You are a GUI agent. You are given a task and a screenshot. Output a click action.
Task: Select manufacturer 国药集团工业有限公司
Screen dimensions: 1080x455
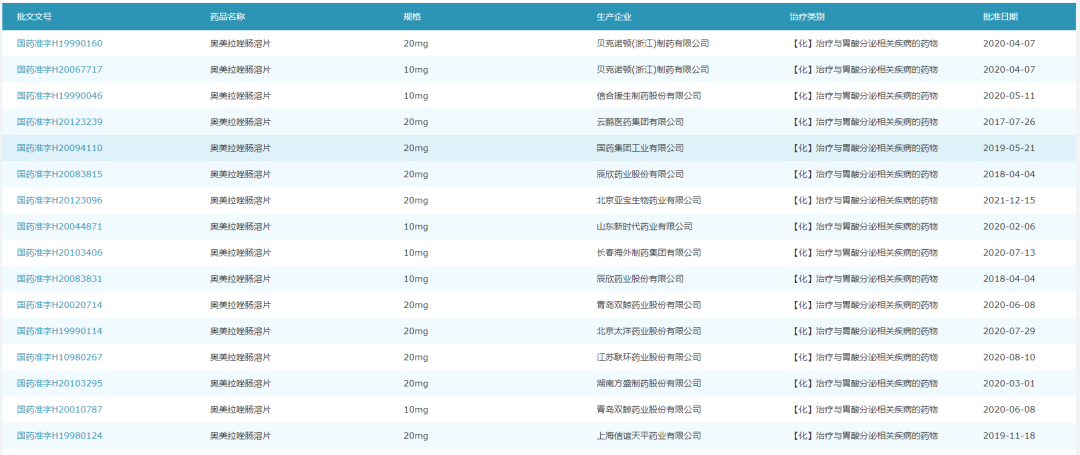(640, 148)
